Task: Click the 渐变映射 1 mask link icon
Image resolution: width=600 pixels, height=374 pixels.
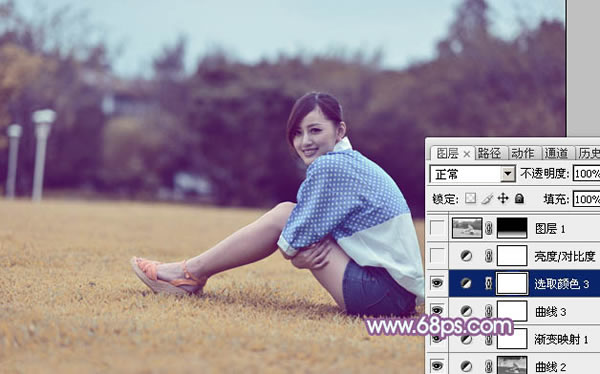Action: pos(489,339)
